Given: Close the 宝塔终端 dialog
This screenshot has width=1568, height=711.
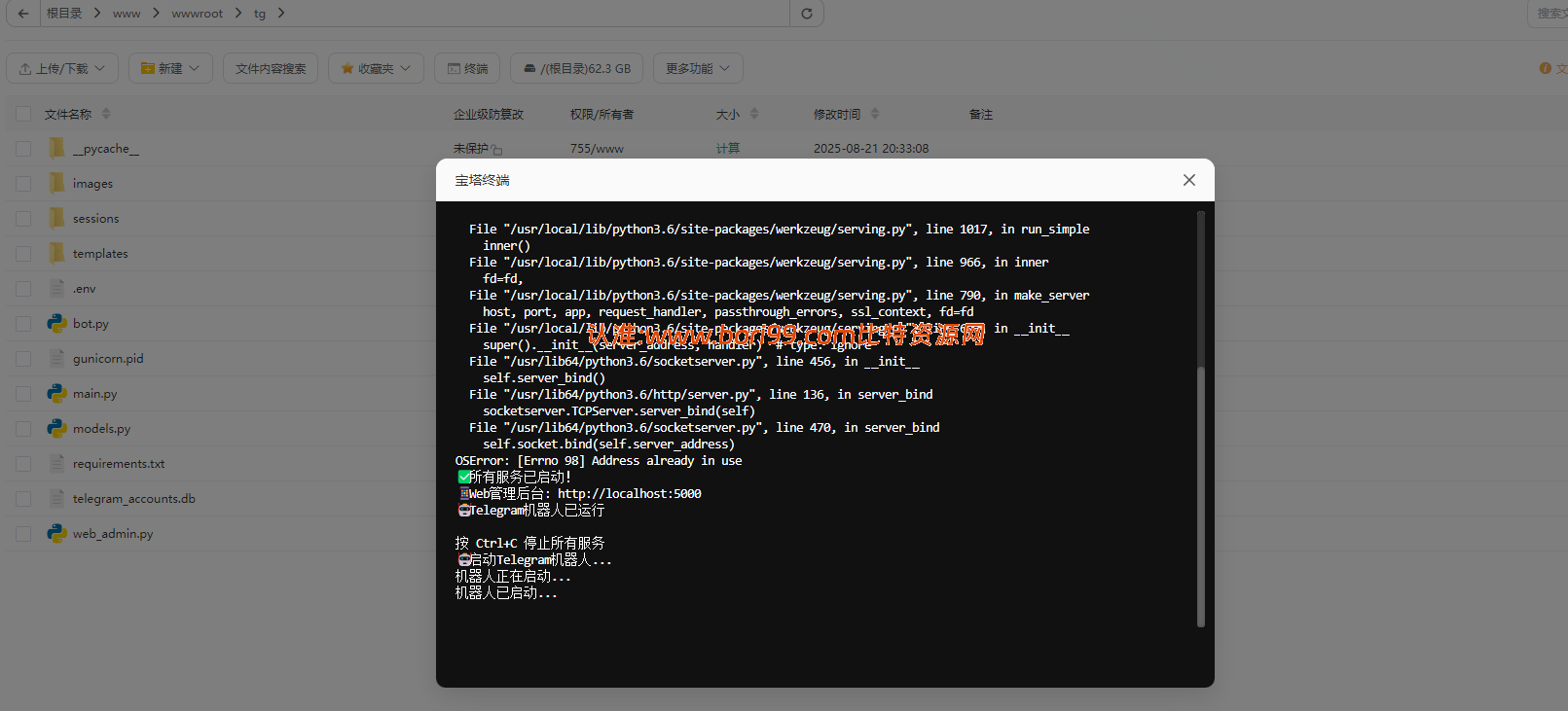Looking at the screenshot, I should (1189, 180).
